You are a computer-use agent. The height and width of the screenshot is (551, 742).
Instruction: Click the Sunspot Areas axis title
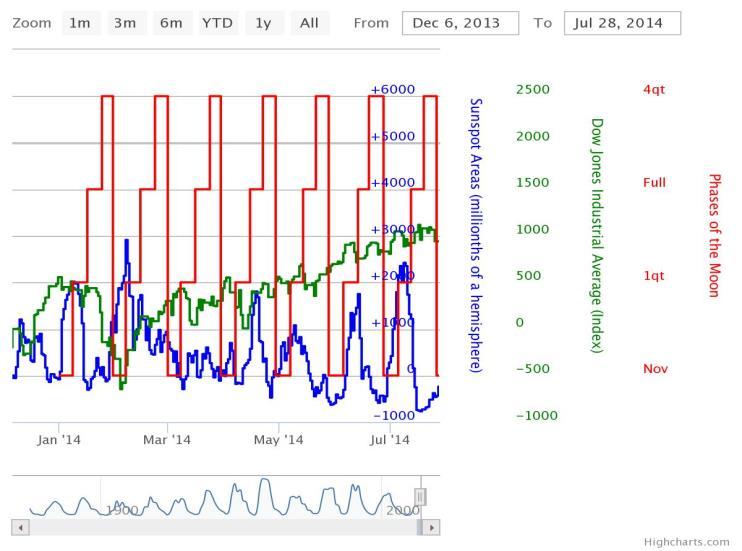(x=476, y=236)
